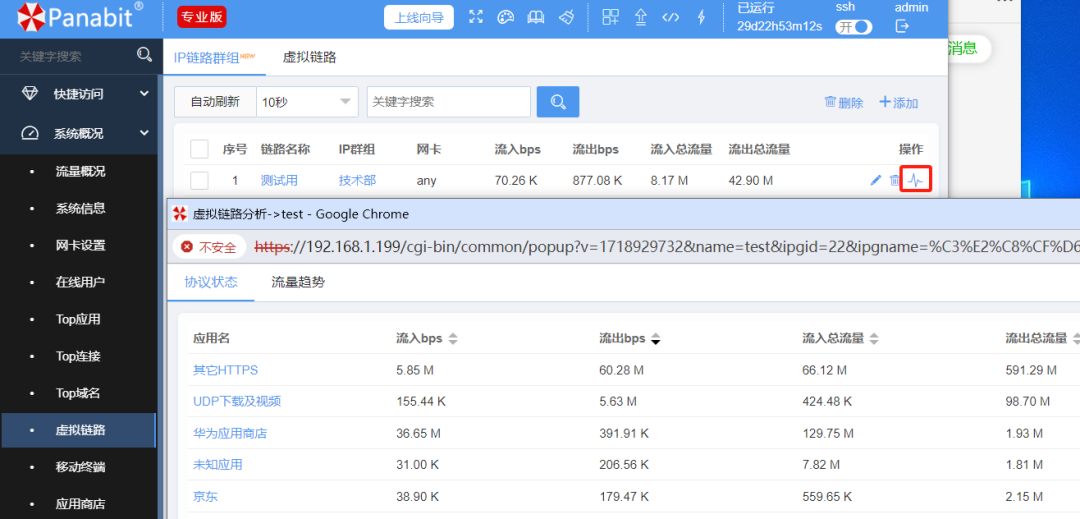
Task: Click the 自动刷新 button
Action: click(x=215, y=102)
